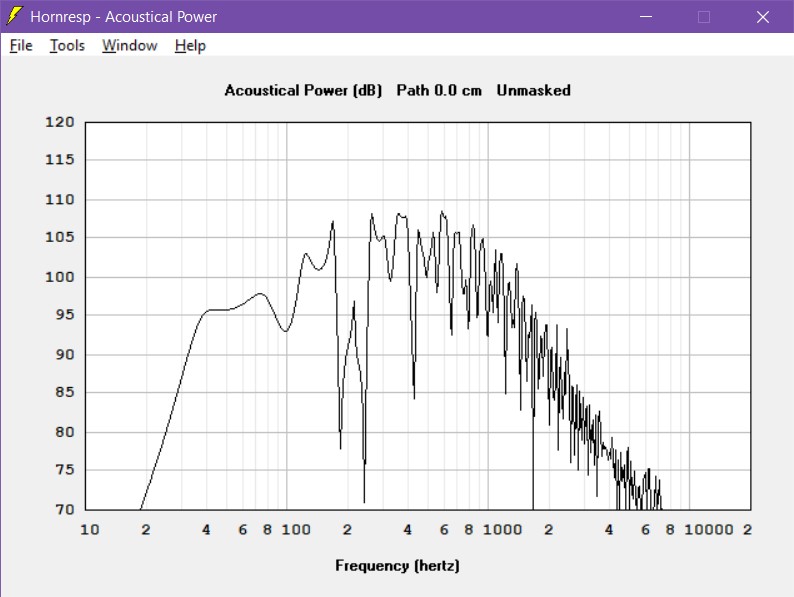Click the 90 dB axis value
This screenshot has width=794, height=597.
click(65, 354)
